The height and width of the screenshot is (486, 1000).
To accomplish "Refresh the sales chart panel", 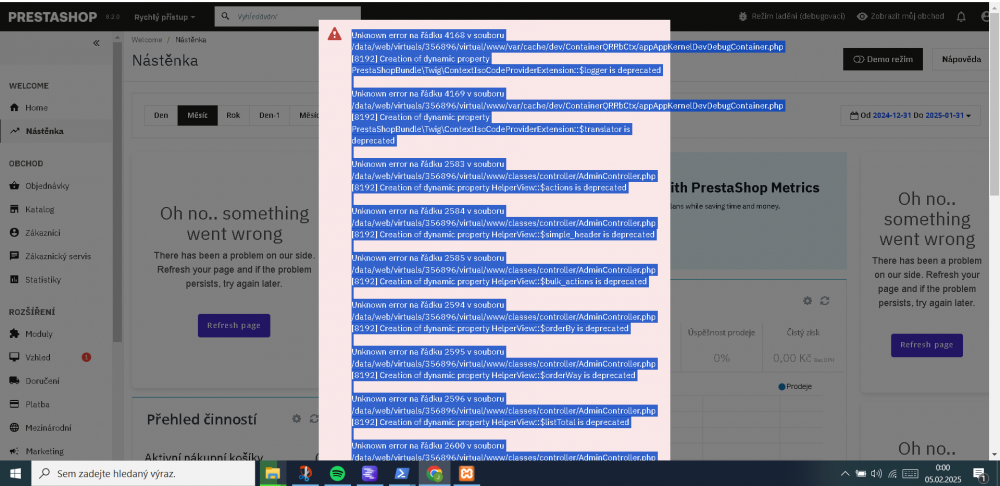I will (x=825, y=300).
